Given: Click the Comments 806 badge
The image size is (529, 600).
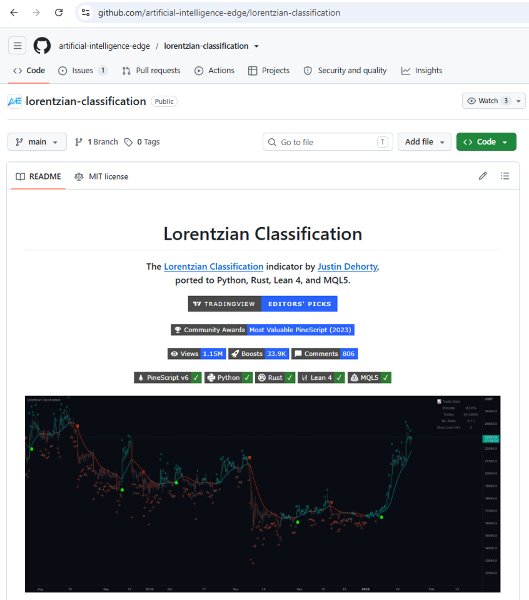Looking at the screenshot, I should (325, 354).
